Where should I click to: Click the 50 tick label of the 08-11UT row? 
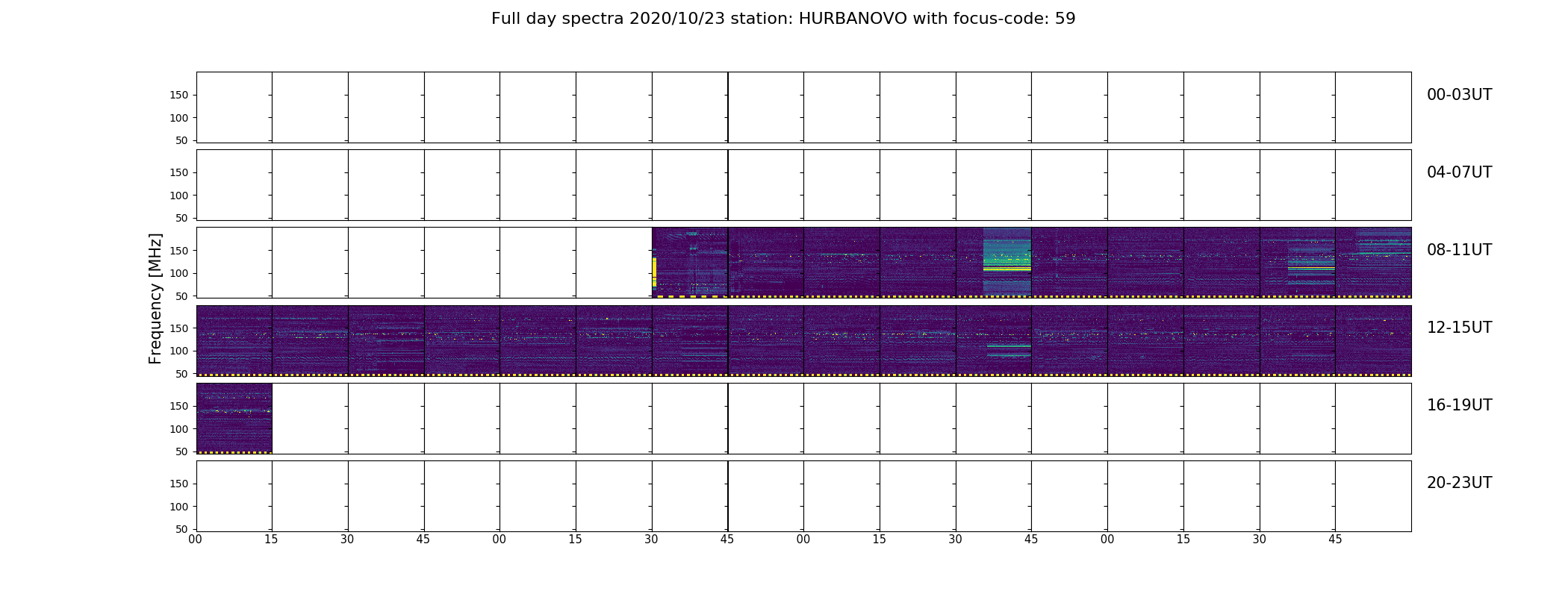click(x=182, y=296)
